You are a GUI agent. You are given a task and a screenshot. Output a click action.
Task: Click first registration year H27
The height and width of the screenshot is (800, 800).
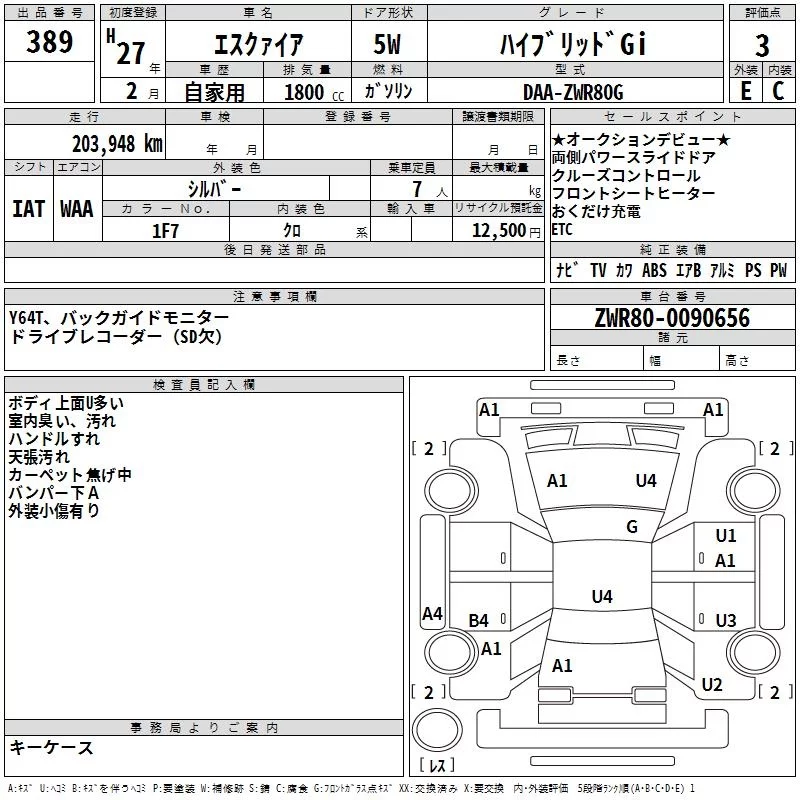pos(126,47)
